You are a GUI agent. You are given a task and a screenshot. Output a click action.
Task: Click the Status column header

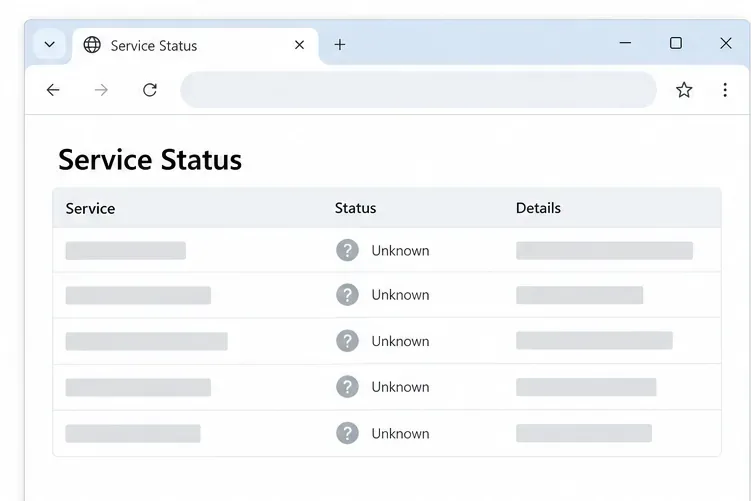pos(355,208)
